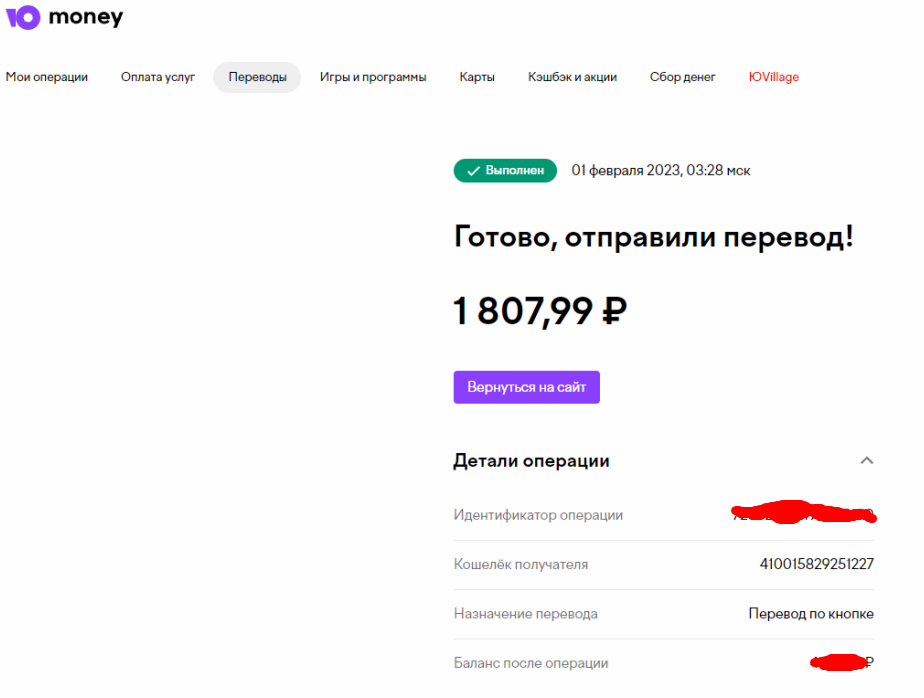Click the date 01 февраля 2023 text

point(626,170)
